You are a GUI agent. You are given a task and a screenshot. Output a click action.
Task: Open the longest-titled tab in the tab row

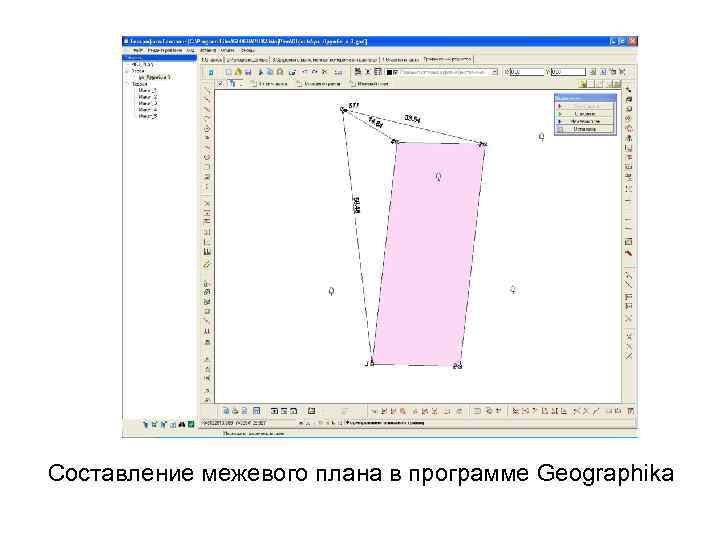325,60
